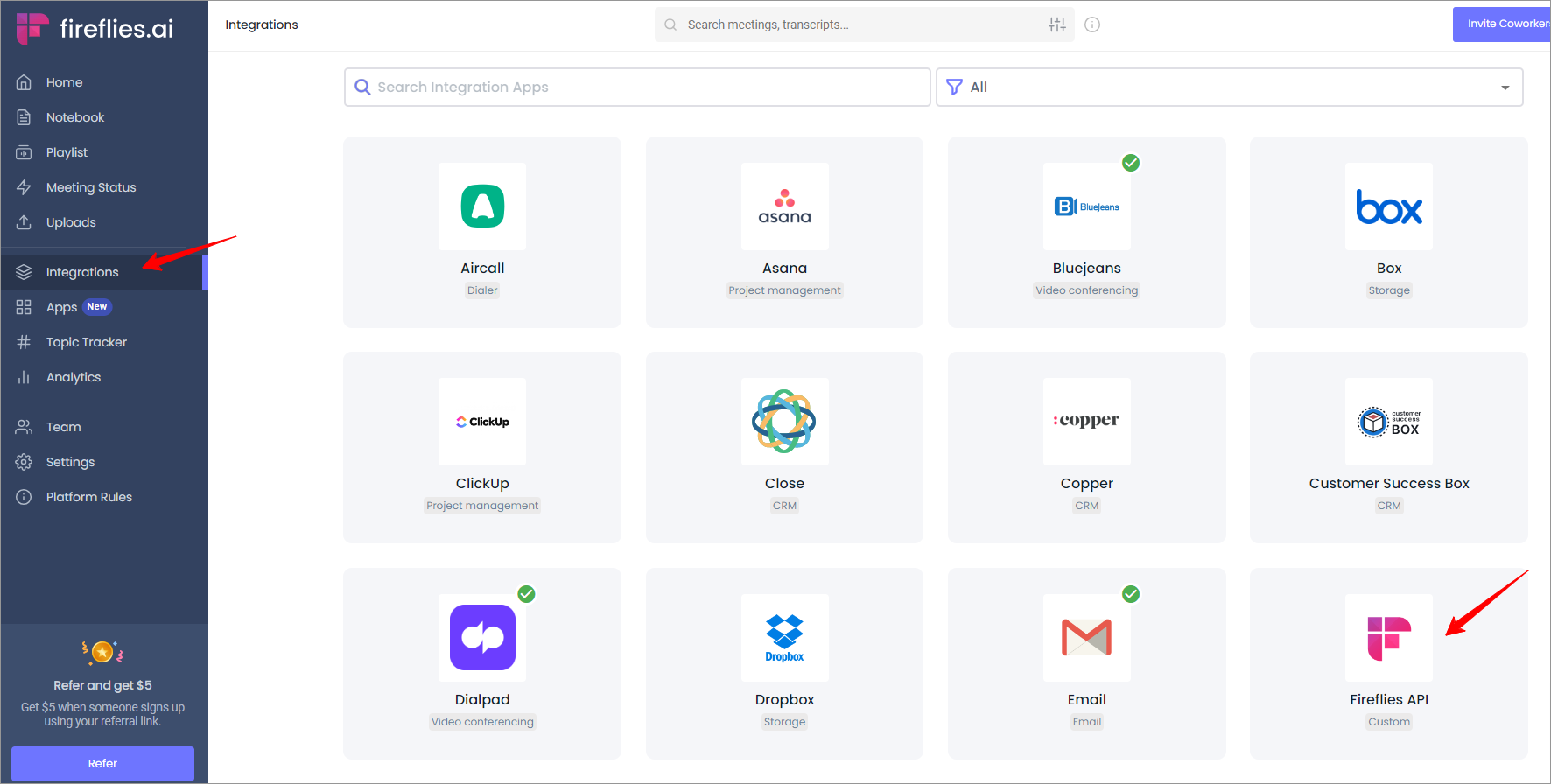Screen dimensions: 1551x784
Task: Click the Aircall app logo
Action: coord(482,206)
